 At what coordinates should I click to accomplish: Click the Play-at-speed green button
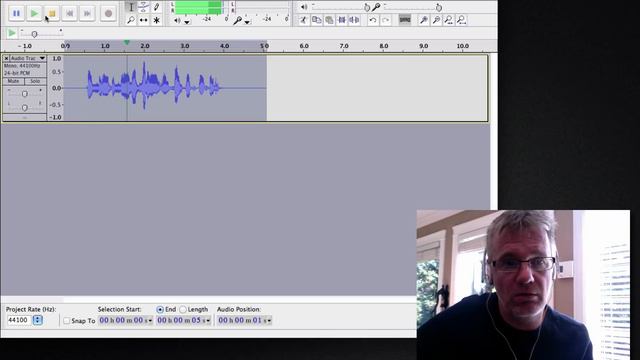point(12,33)
